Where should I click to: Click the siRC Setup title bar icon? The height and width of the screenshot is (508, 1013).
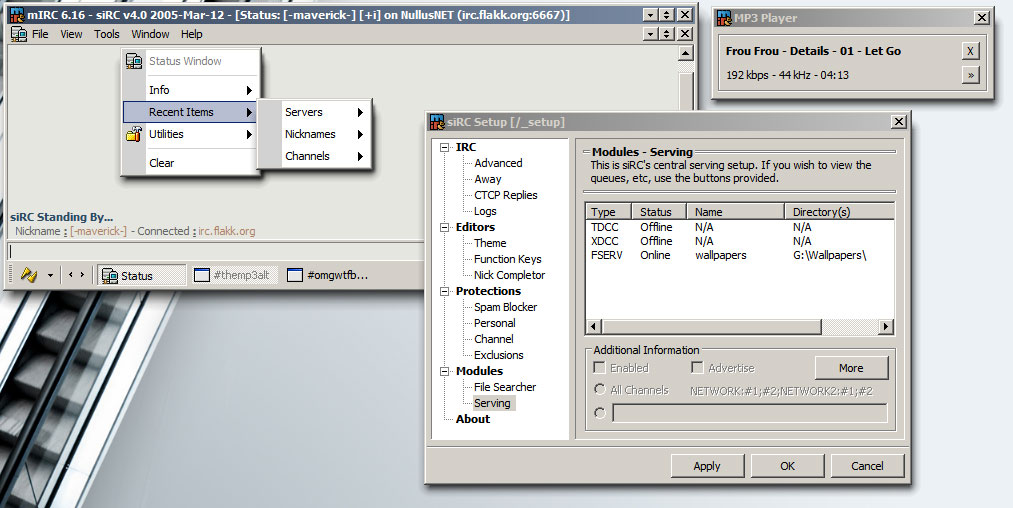pyautogui.click(x=437, y=122)
